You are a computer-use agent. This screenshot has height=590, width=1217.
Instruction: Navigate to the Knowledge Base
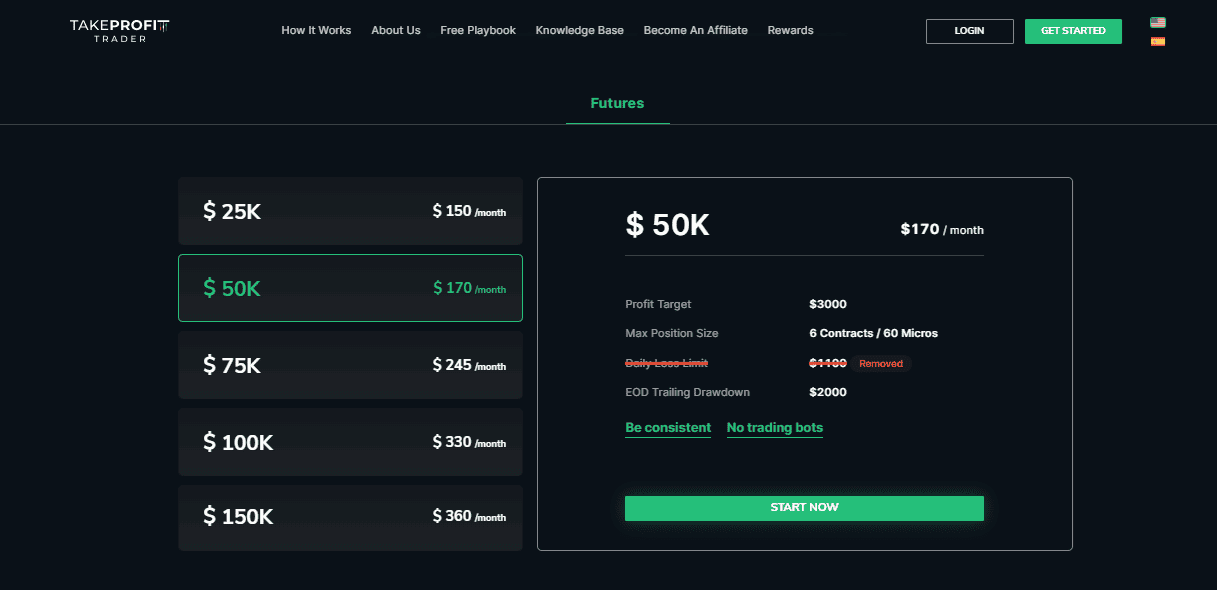click(579, 30)
